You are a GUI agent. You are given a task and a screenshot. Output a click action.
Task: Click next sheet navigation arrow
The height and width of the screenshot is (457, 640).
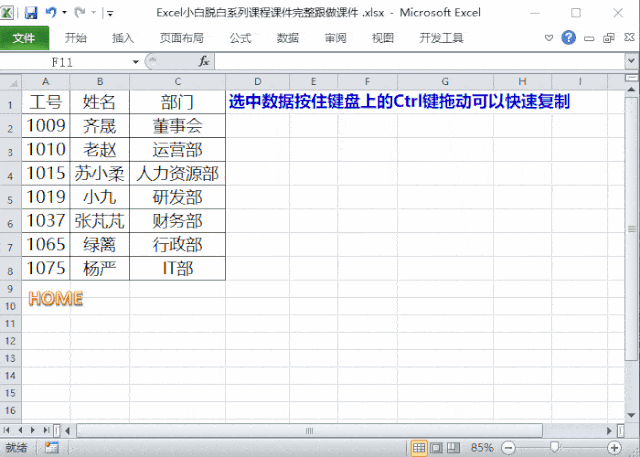(x=33, y=430)
